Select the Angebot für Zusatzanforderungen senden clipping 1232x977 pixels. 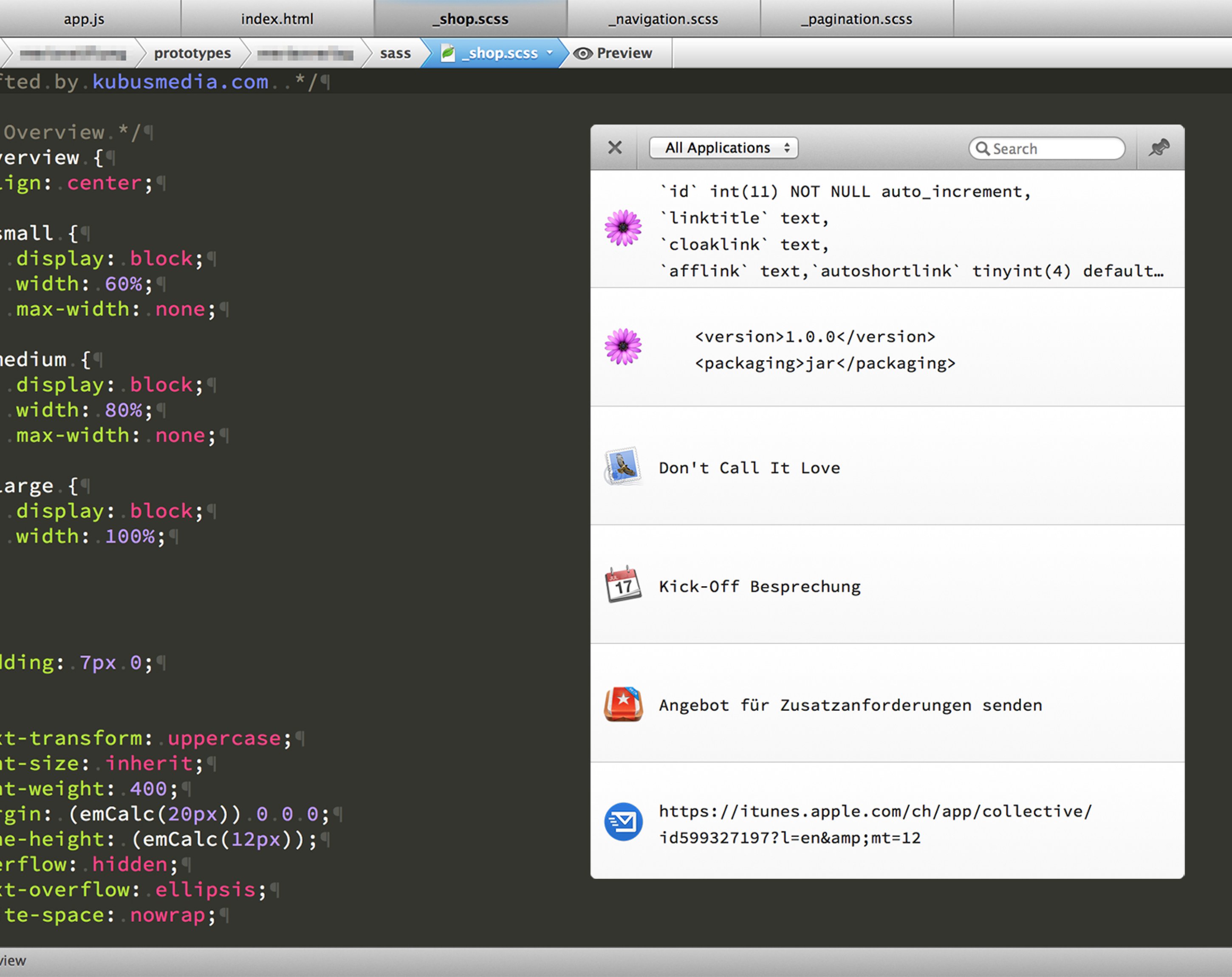pyautogui.click(x=850, y=705)
